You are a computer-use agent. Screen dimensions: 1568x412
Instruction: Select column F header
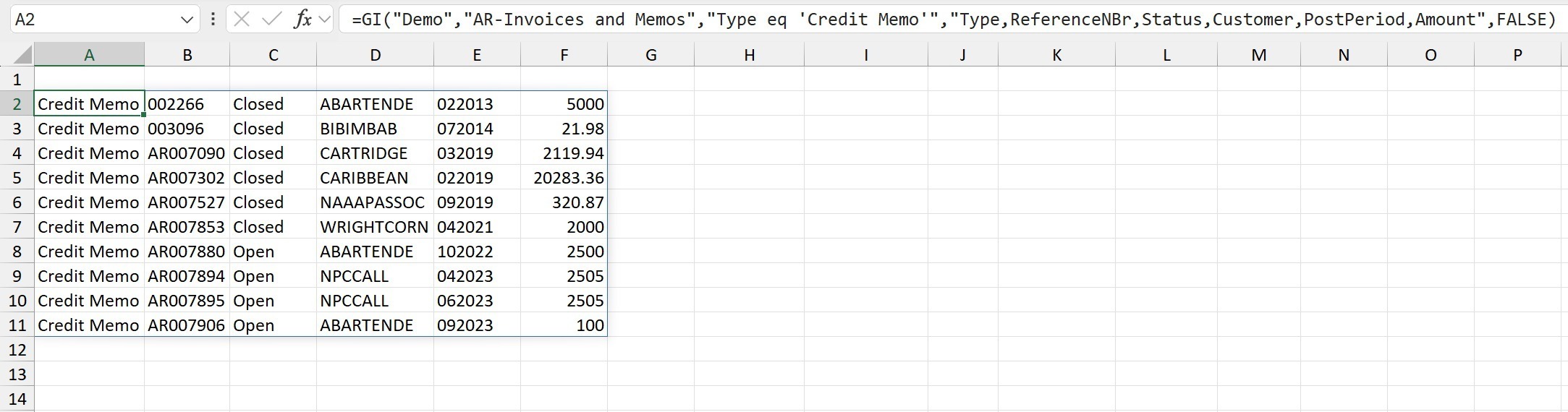pos(564,56)
